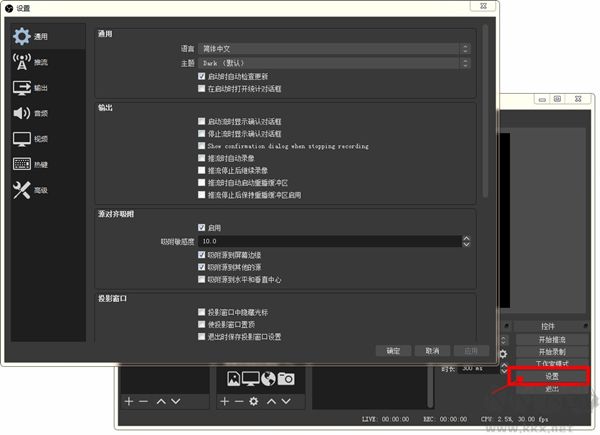This screenshot has width=600, height=435.
Task: Click the 应用 apply button
Action: point(471,351)
